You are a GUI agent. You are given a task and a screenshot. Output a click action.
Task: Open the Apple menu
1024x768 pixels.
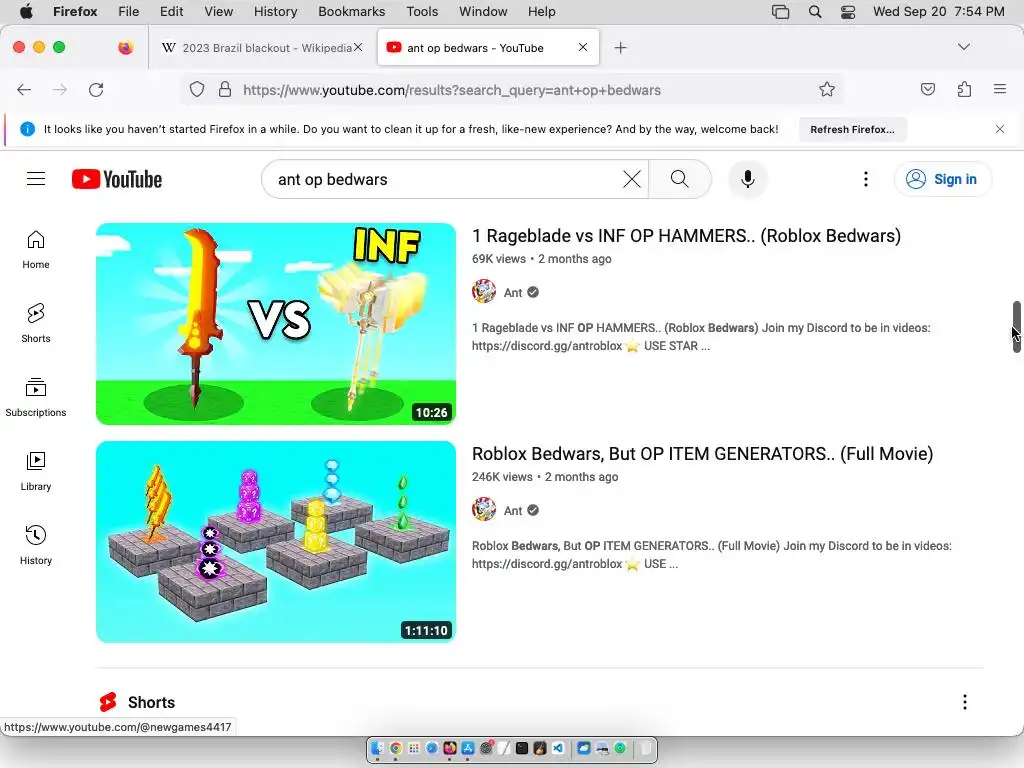click(26, 11)
